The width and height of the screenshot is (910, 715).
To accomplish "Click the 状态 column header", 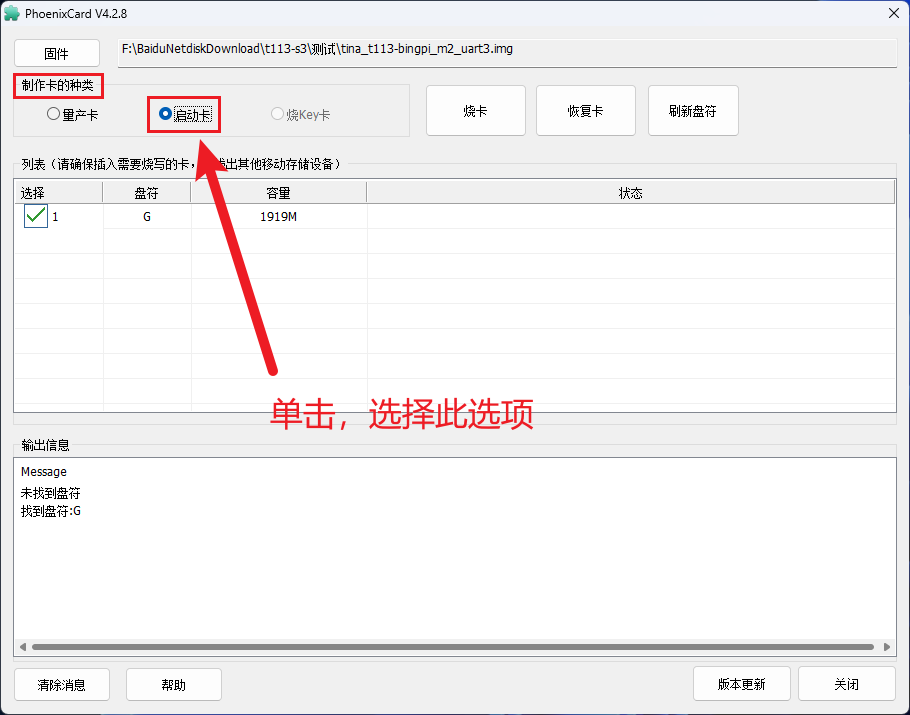I will click(x=630, y=193).
